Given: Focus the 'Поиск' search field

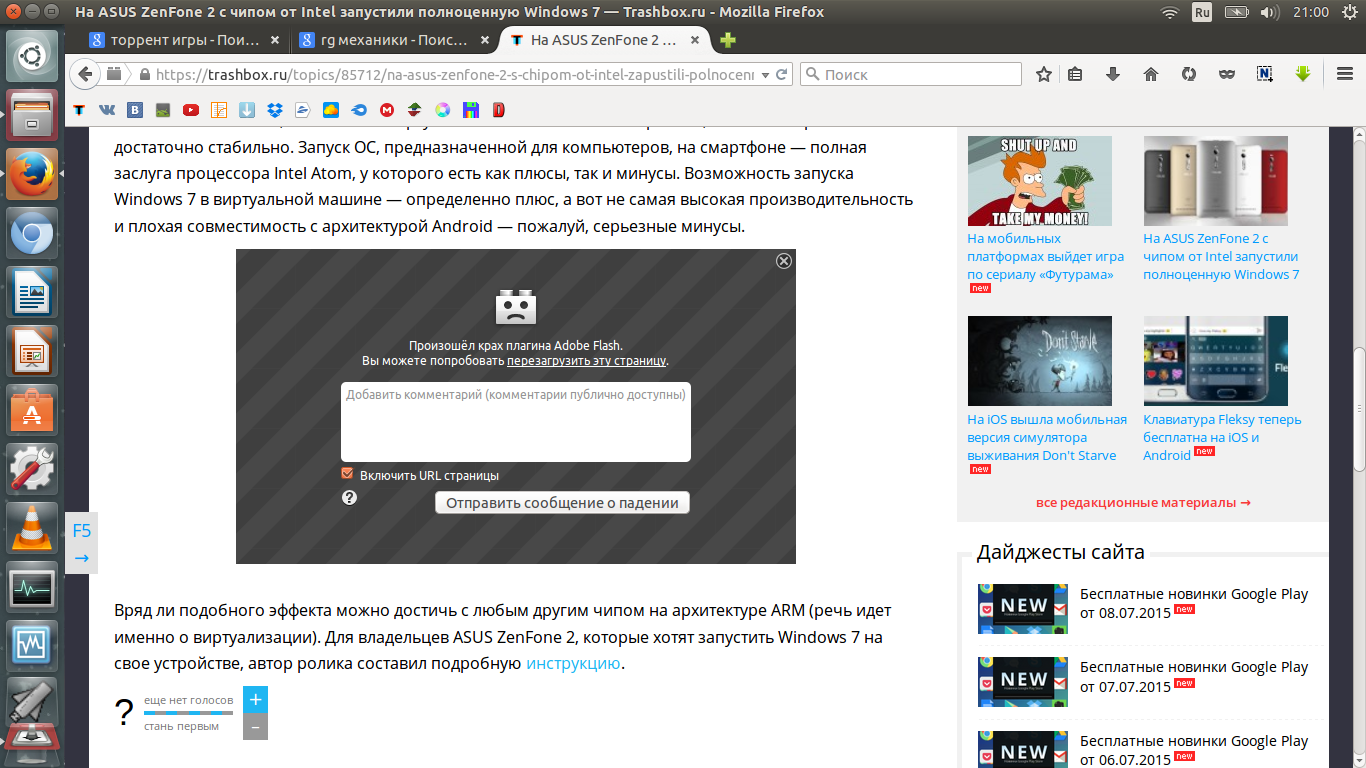Looking at the screenshot, I should [911, 74].
